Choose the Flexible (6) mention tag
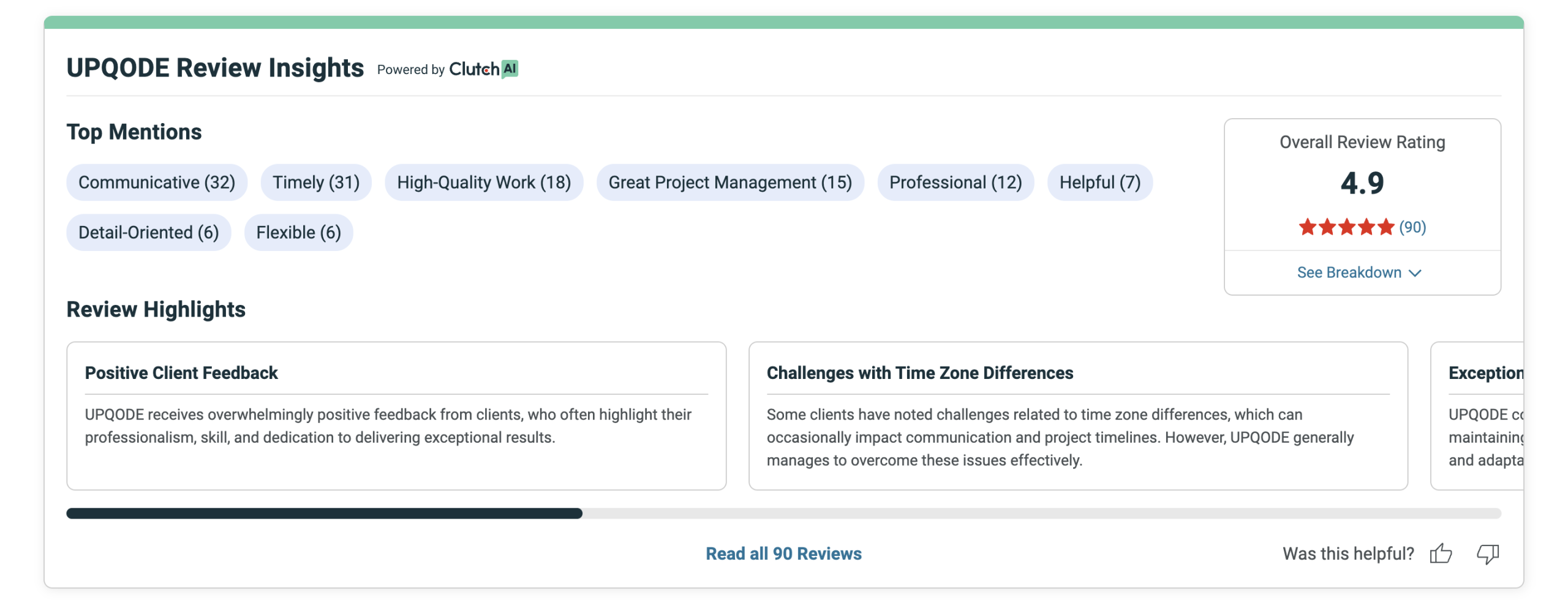 click(x=298, y=233)
